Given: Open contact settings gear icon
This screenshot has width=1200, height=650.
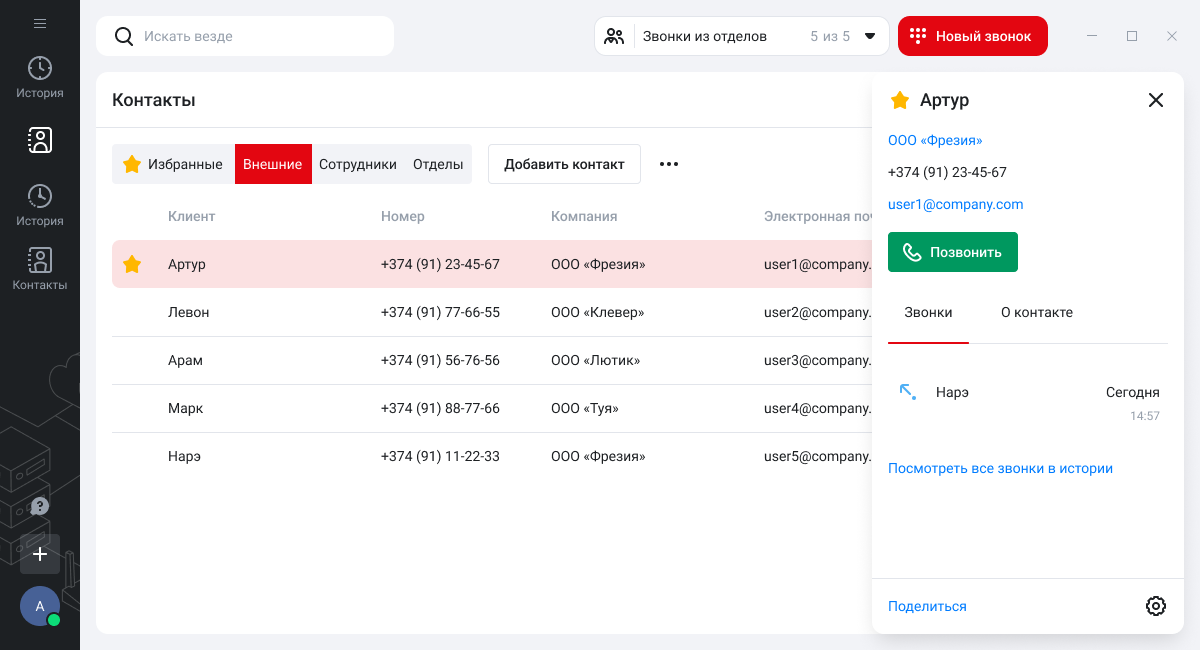Looking at the screenshot, I should (1156, 606).
